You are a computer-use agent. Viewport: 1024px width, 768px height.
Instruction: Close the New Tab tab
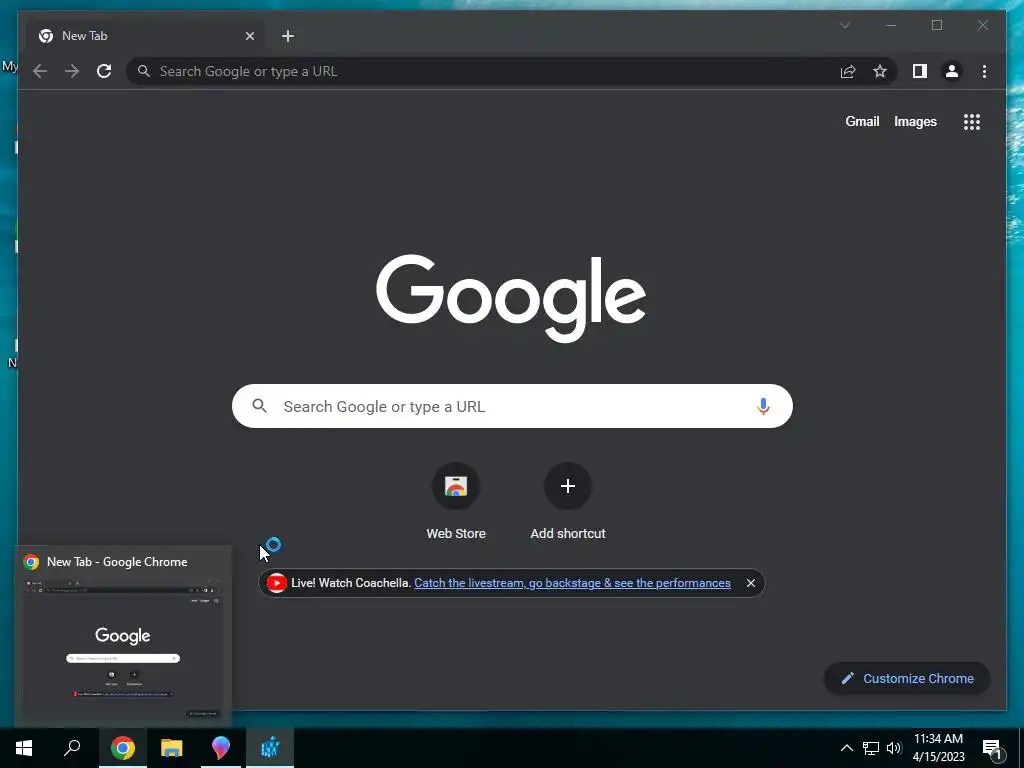pyautogui.click(x=249, y=36)
